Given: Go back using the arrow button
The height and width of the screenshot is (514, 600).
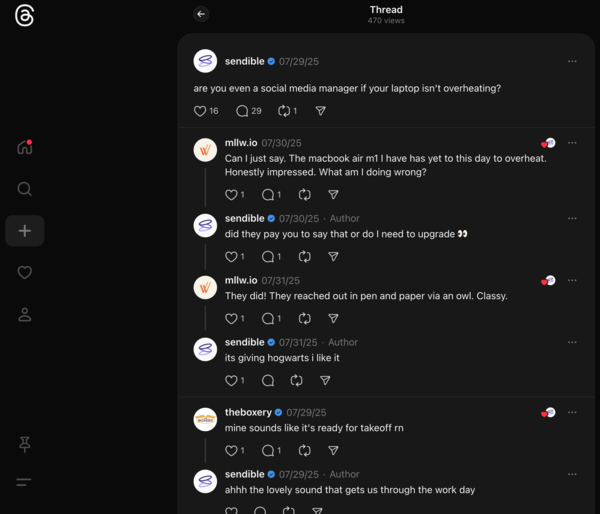Looking at the screenshot, I should click(201, 14).
